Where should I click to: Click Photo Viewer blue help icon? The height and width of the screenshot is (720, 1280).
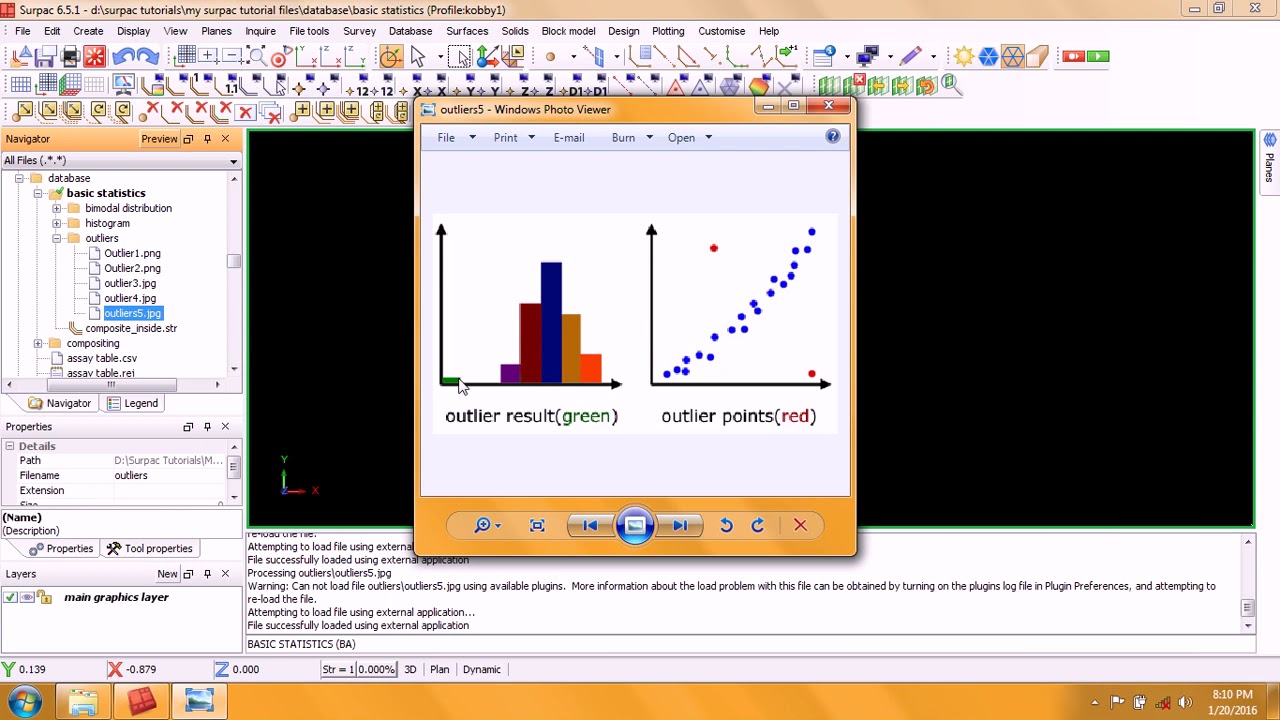pyautogui.click(x=833, y=137)
